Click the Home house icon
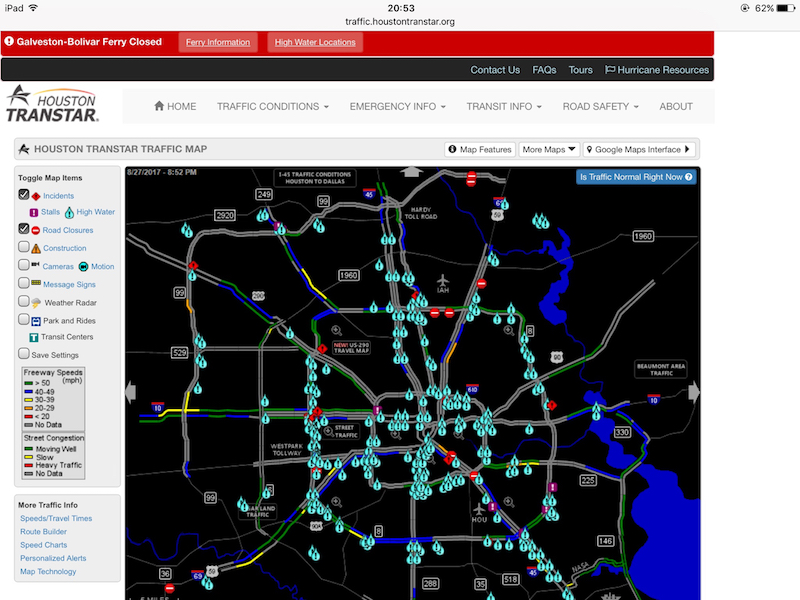Viewport: 800px width, 600px height. (159, 106)
